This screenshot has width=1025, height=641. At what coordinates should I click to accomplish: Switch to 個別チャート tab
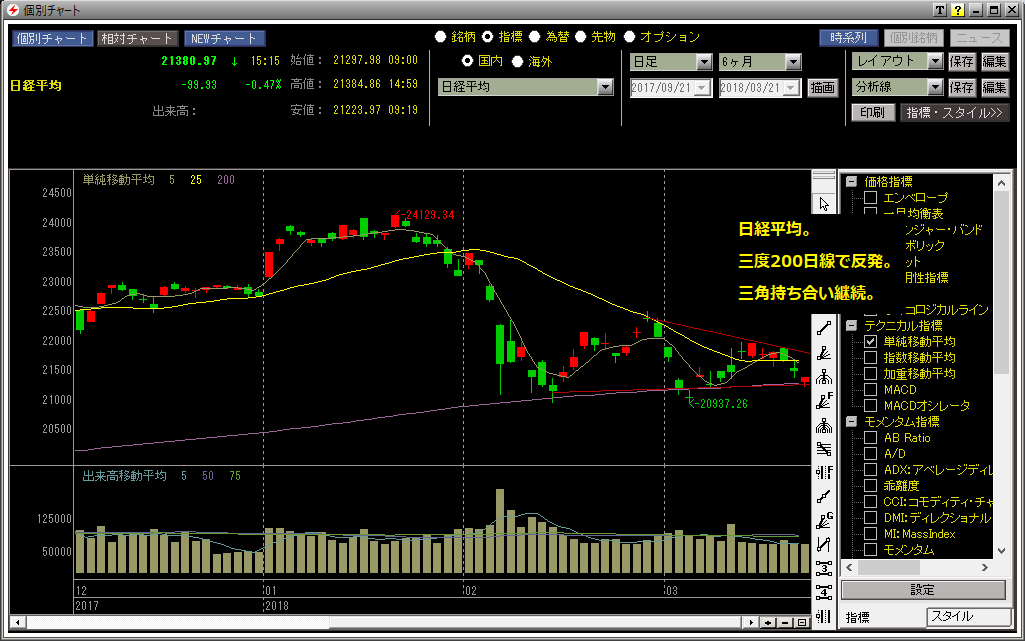(52, 39)
